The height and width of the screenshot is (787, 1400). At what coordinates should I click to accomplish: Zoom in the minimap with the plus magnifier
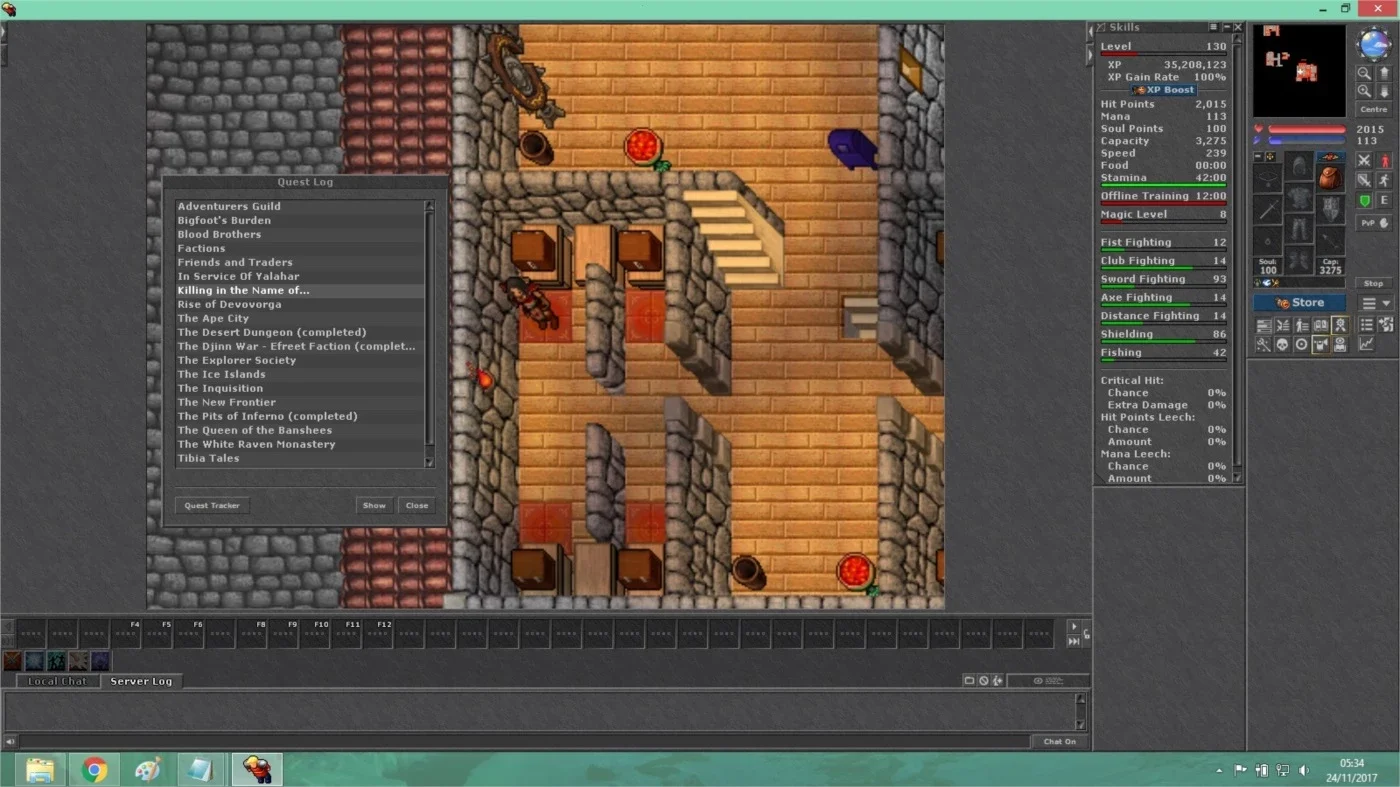click(1364, 90)
